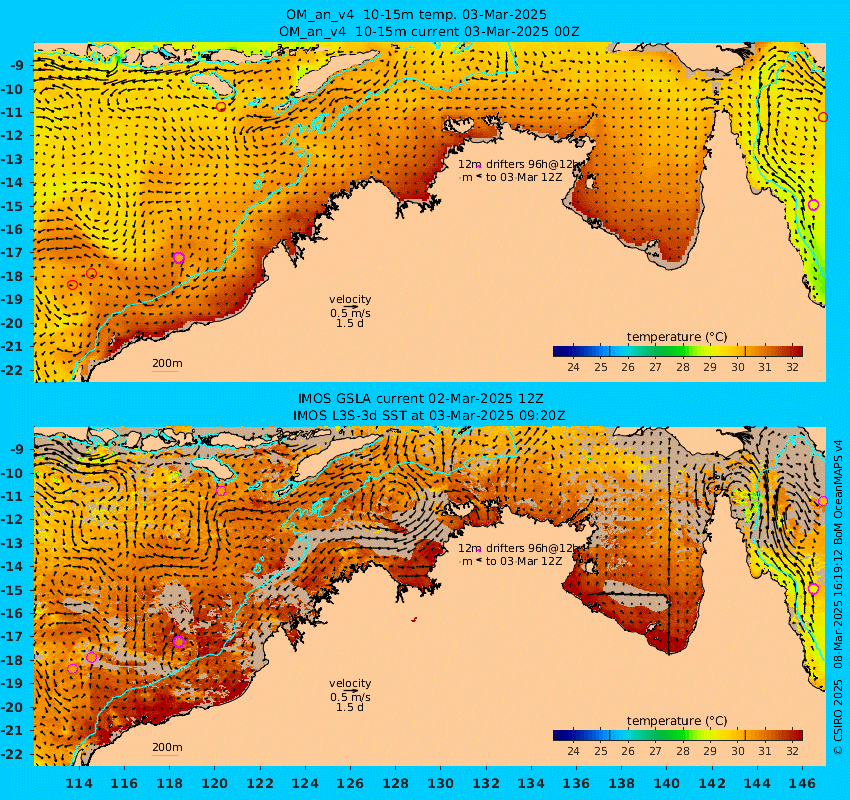Image resolution: width=850 pixels, height=800 pixels.
Task: Click the title 'OM_an_v4 10-15m temp. 03-Mar-2025'
Action: (x=416, y=15)
